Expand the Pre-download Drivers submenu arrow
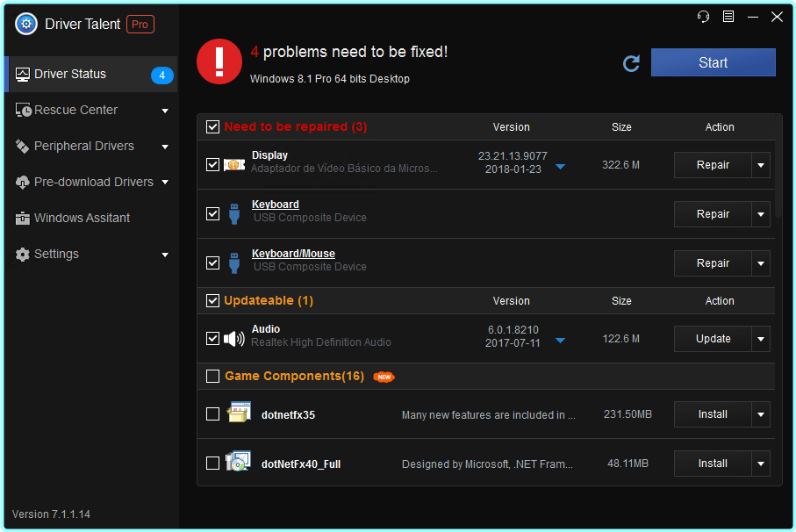This screenshot has height=532, width=796. (165, 182)
